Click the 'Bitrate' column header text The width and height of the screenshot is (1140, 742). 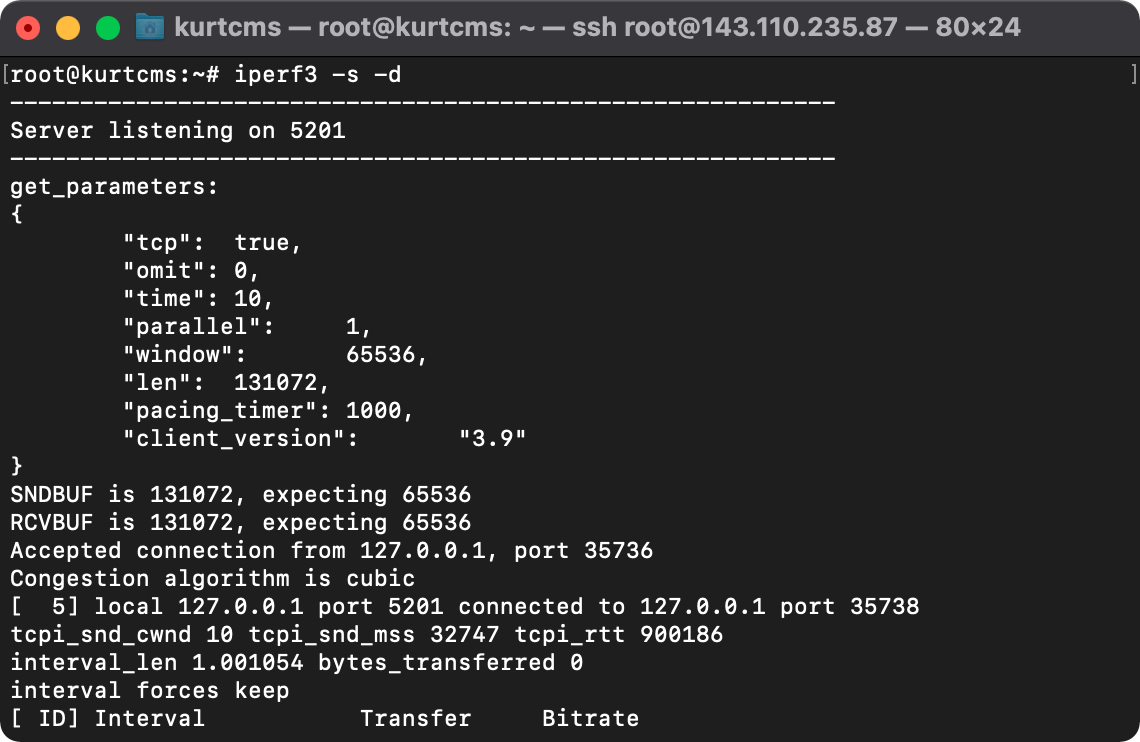[589, 718]
